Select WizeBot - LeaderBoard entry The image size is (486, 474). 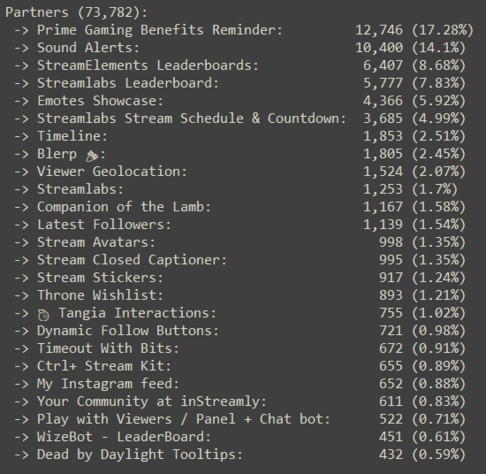pyautogui.click(x=239, y=437)
